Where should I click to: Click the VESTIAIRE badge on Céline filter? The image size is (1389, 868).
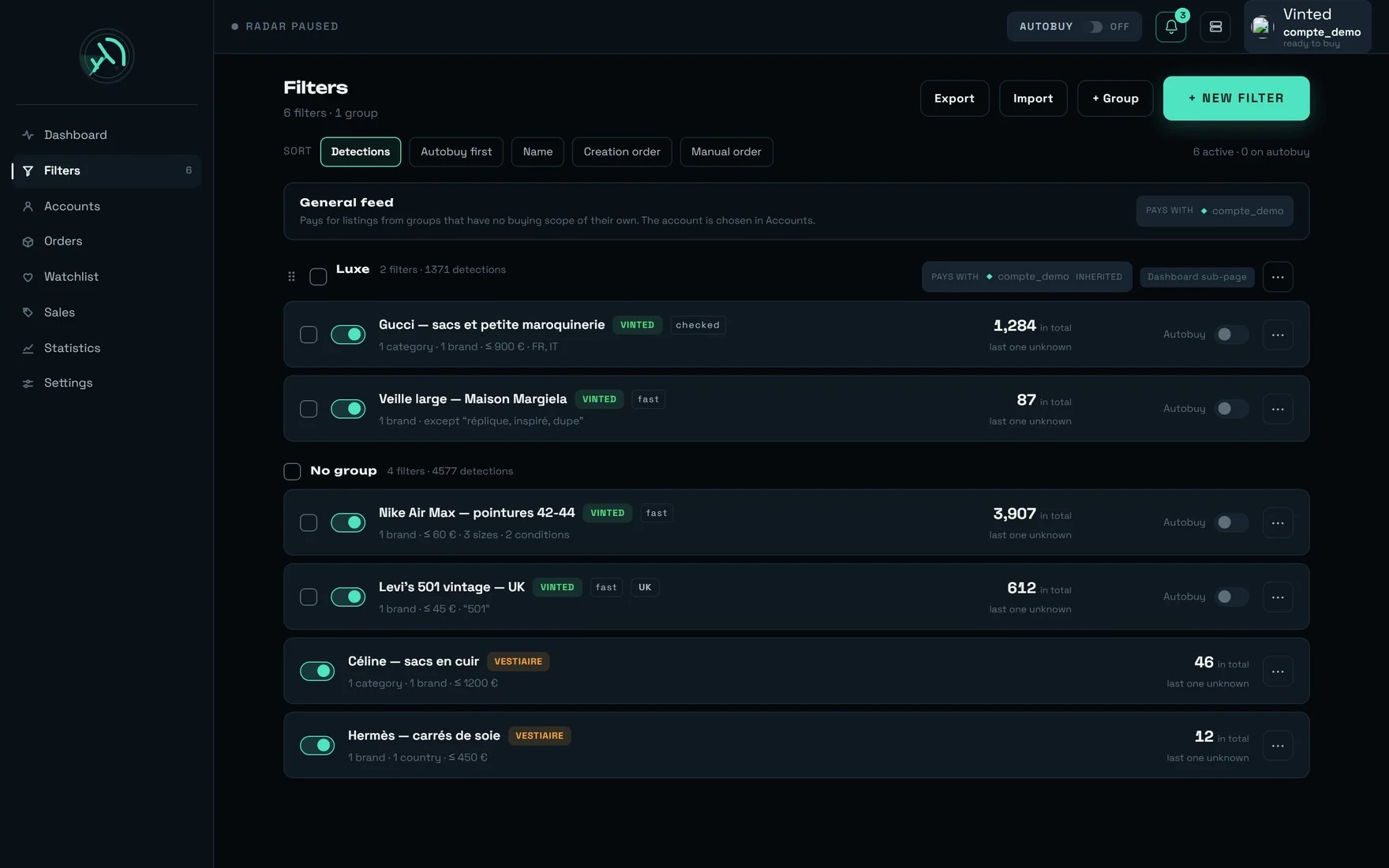(x=519, y=661)
